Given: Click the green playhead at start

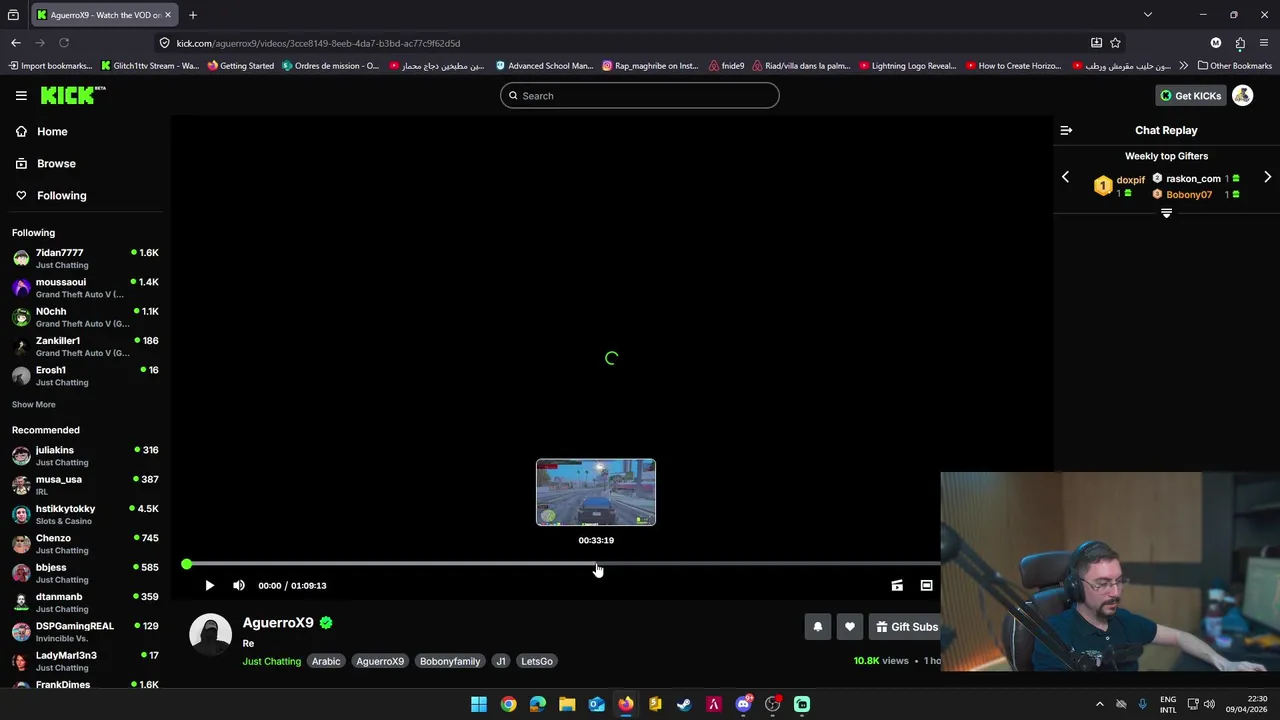Looking at the screenshot, I should tap(187, 565).
